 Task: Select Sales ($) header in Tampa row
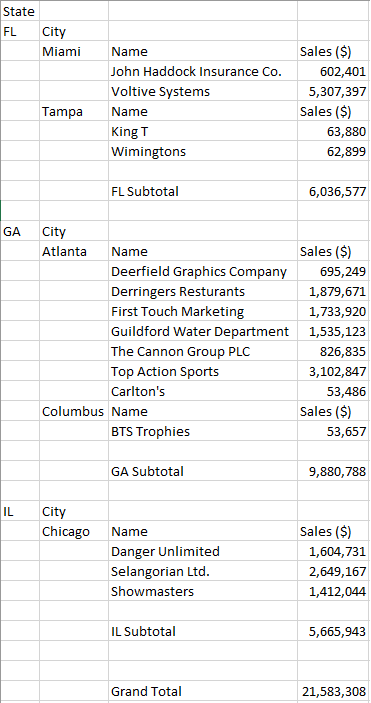click(334, 111)
